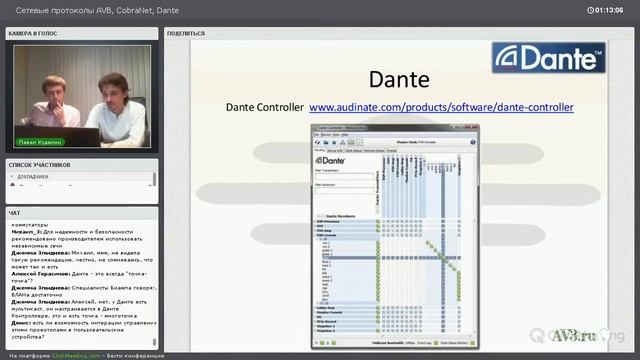Switch to the Routing tab
The width and height of the screenshot is (640, 360).
[x=319, y=150]
